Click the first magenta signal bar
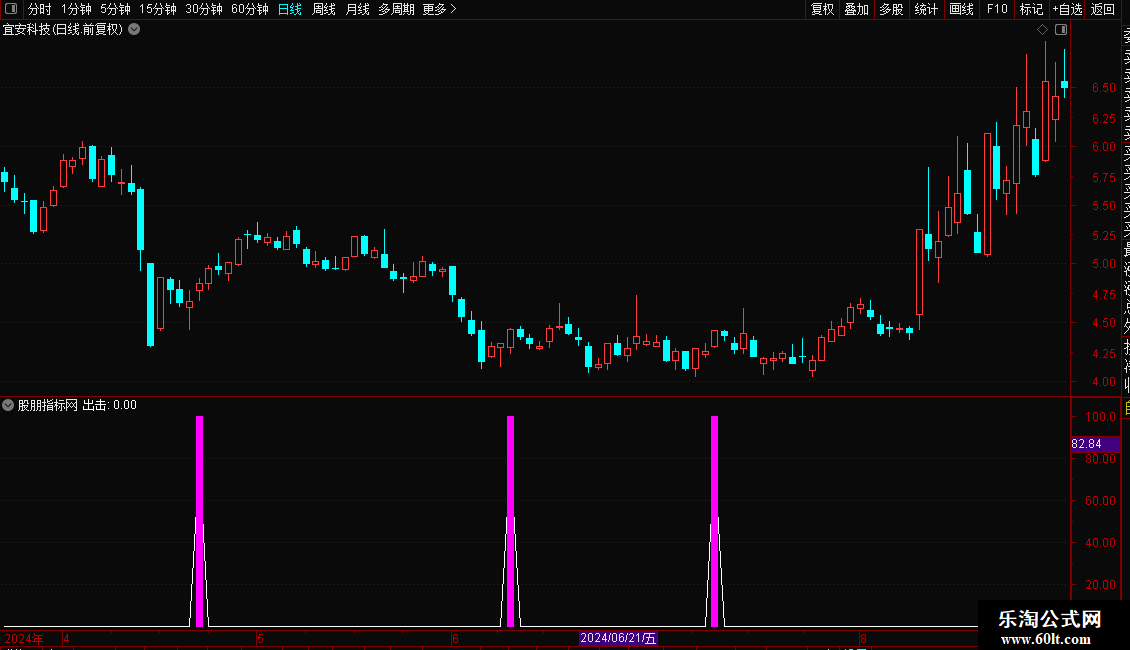Image resolution: width=1130 pixels, height=650 pixels. [200, 520]
